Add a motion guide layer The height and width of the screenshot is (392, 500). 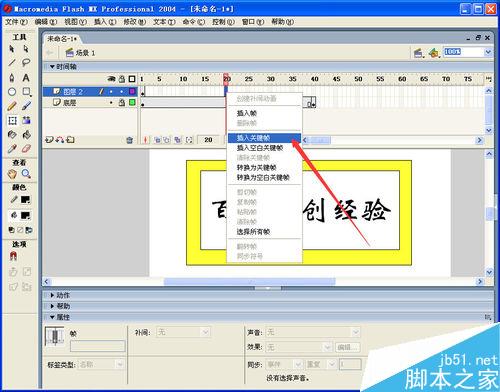tap(60, 140)
